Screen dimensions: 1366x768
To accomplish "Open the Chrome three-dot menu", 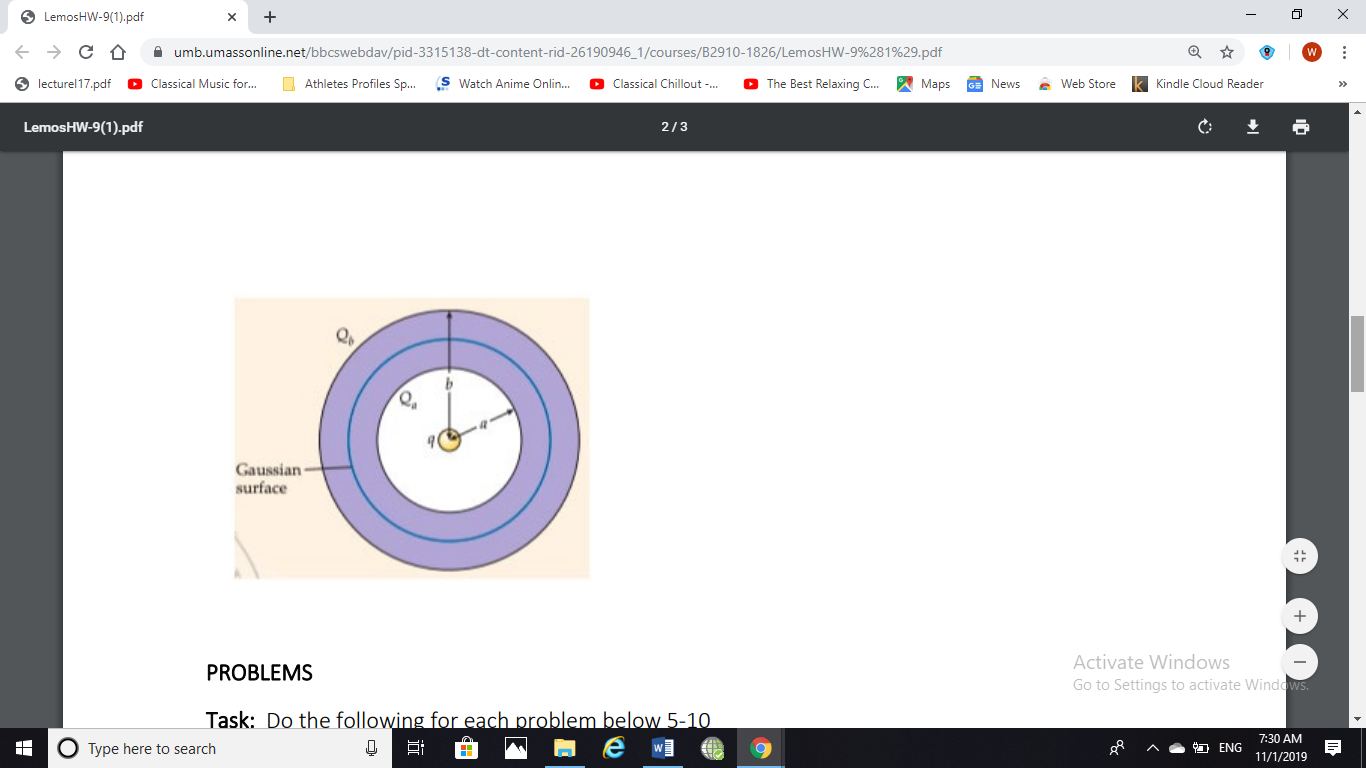I will click(1345, 51).
